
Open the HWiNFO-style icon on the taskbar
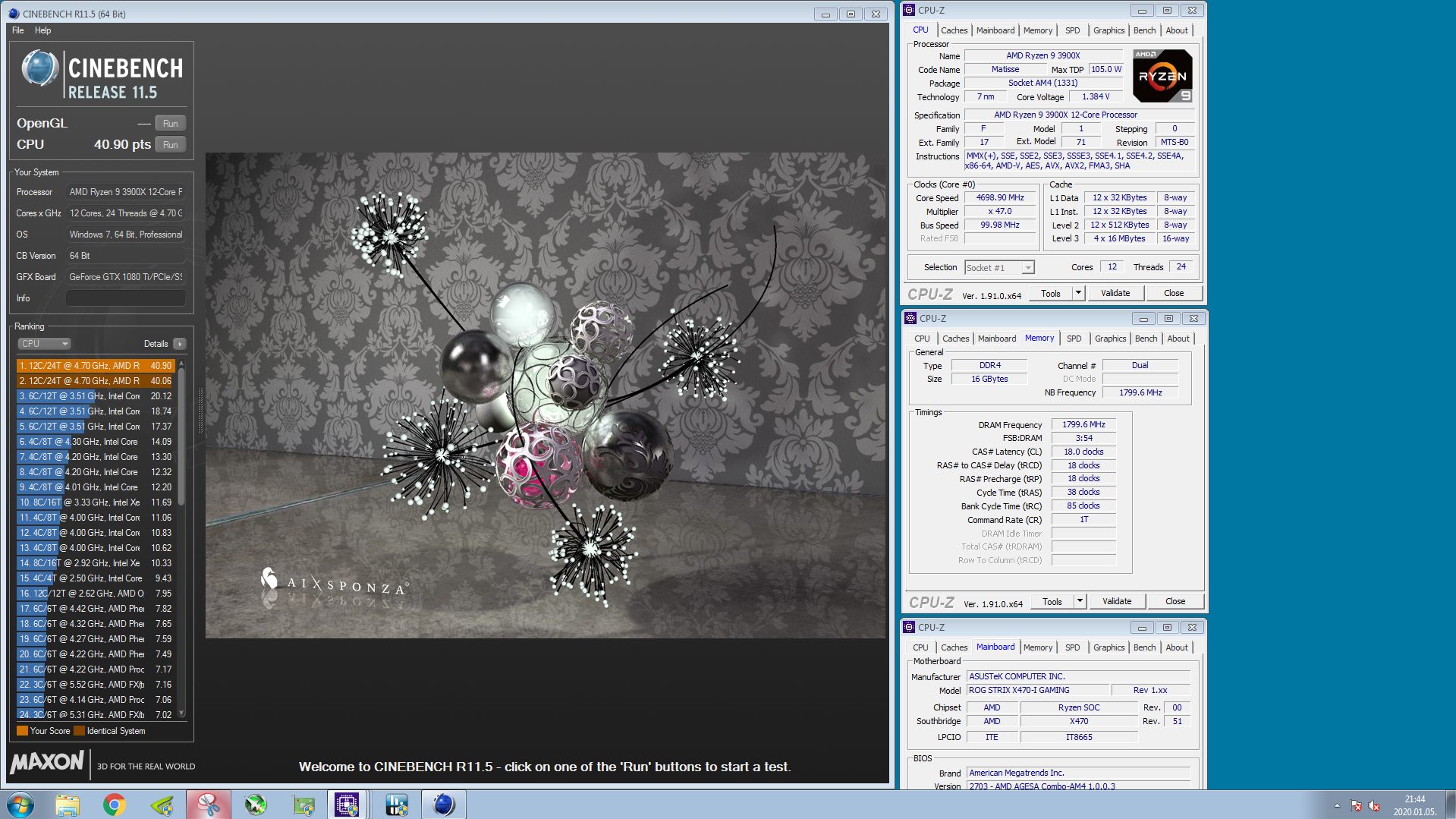click(x=397, y=805)
